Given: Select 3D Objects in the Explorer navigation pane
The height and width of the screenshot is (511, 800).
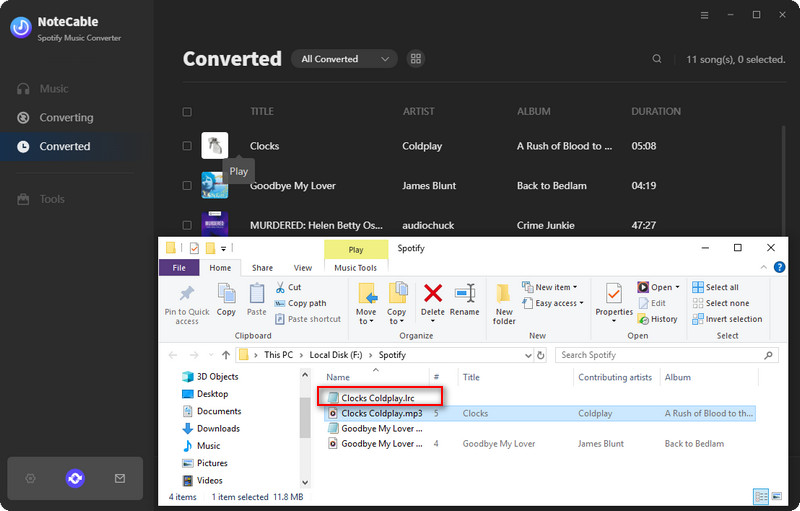Looking at the screenshot, I should click(210, 376).
